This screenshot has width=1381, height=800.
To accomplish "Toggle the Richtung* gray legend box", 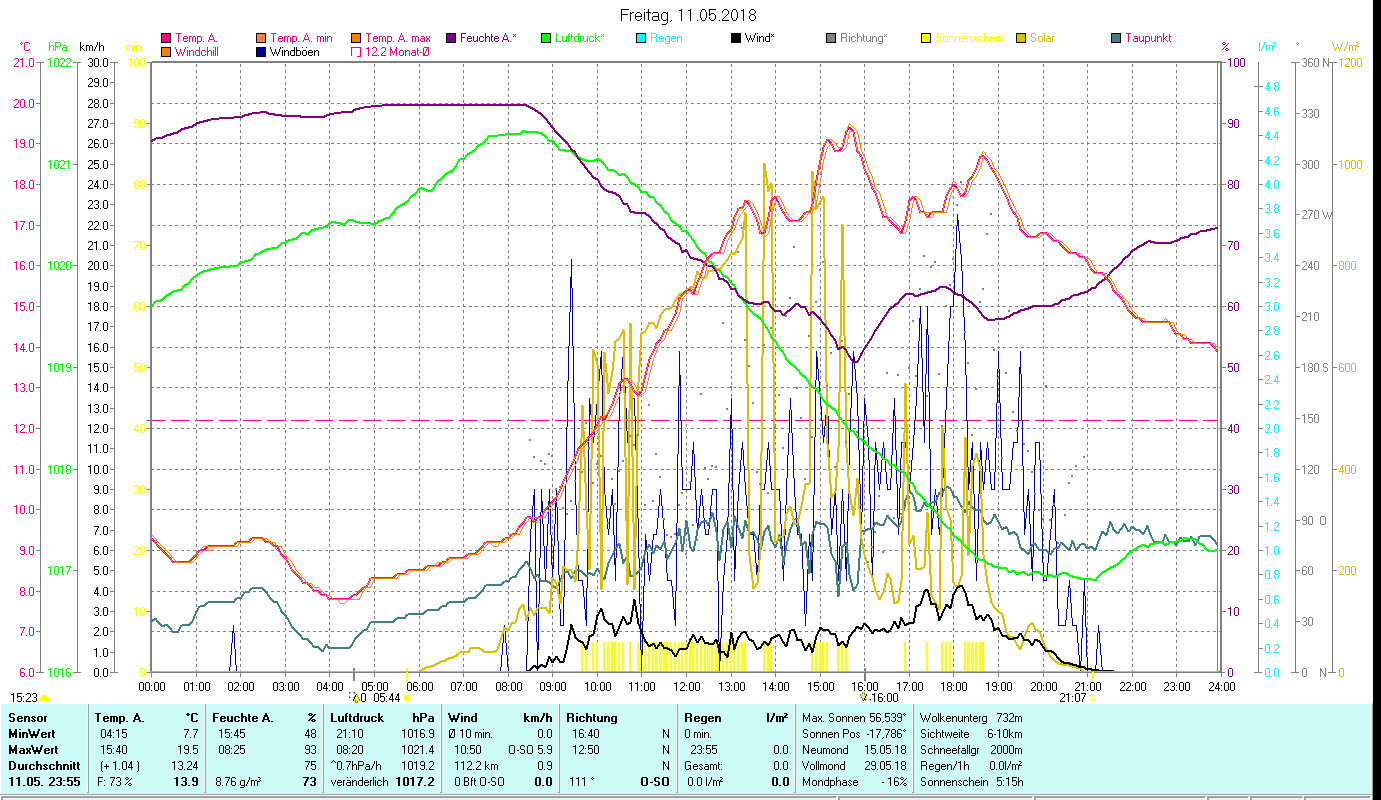I will [x=831, y=39].
